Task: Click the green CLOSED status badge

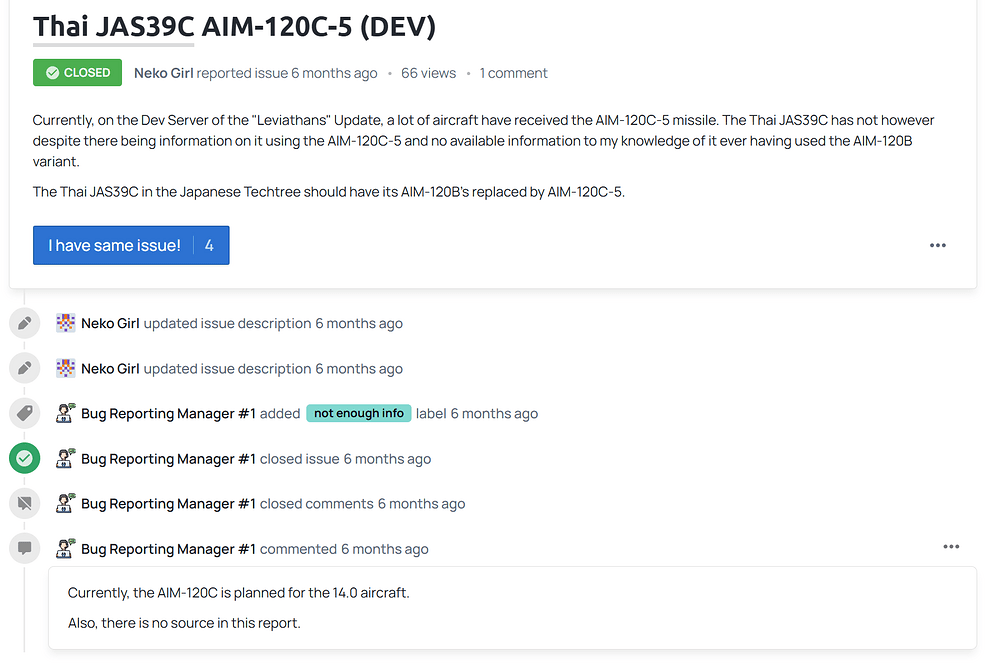Action: (77, 73)
